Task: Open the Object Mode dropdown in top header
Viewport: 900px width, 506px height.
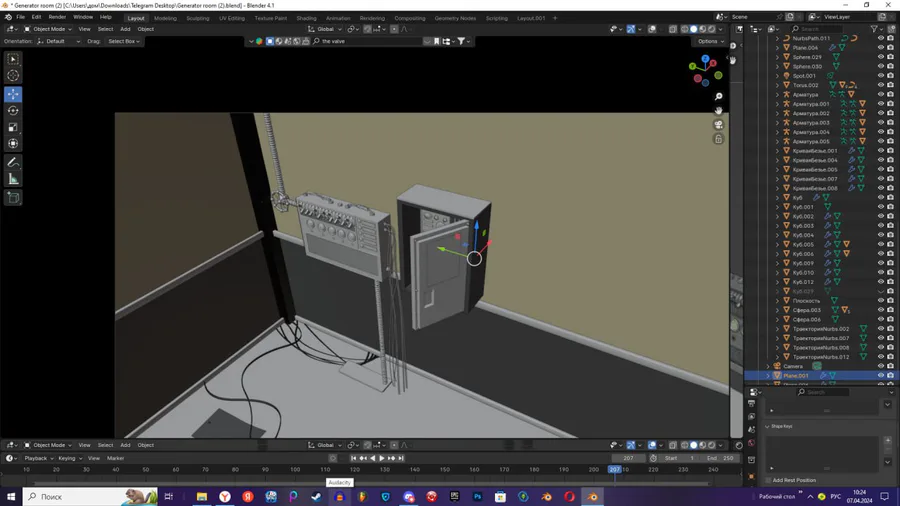Action: click(x=48, y=29)
